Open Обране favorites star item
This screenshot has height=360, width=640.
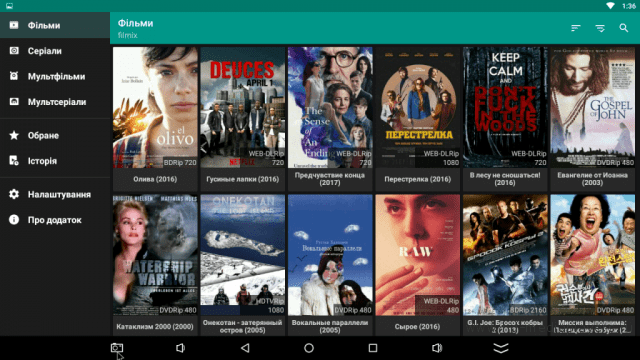(x=55, y=136)
